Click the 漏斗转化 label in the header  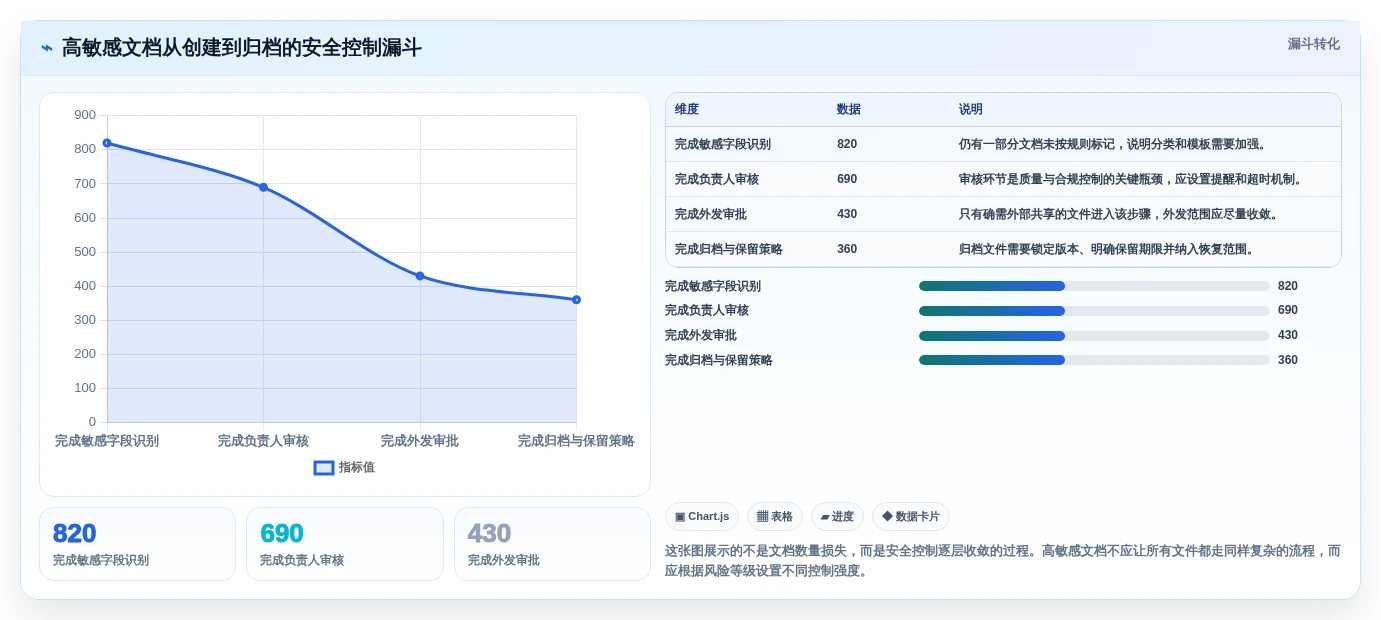1313,44
